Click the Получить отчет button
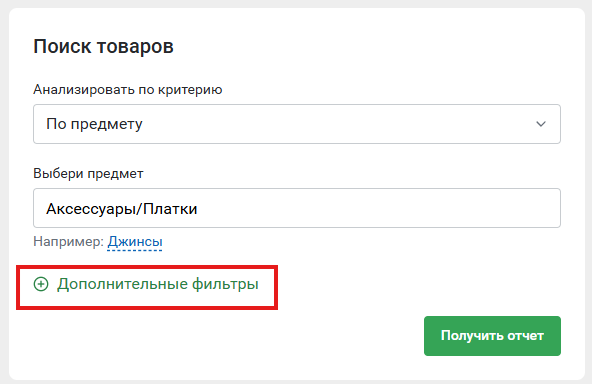This screenshot has width=592, height=384. 492,336
